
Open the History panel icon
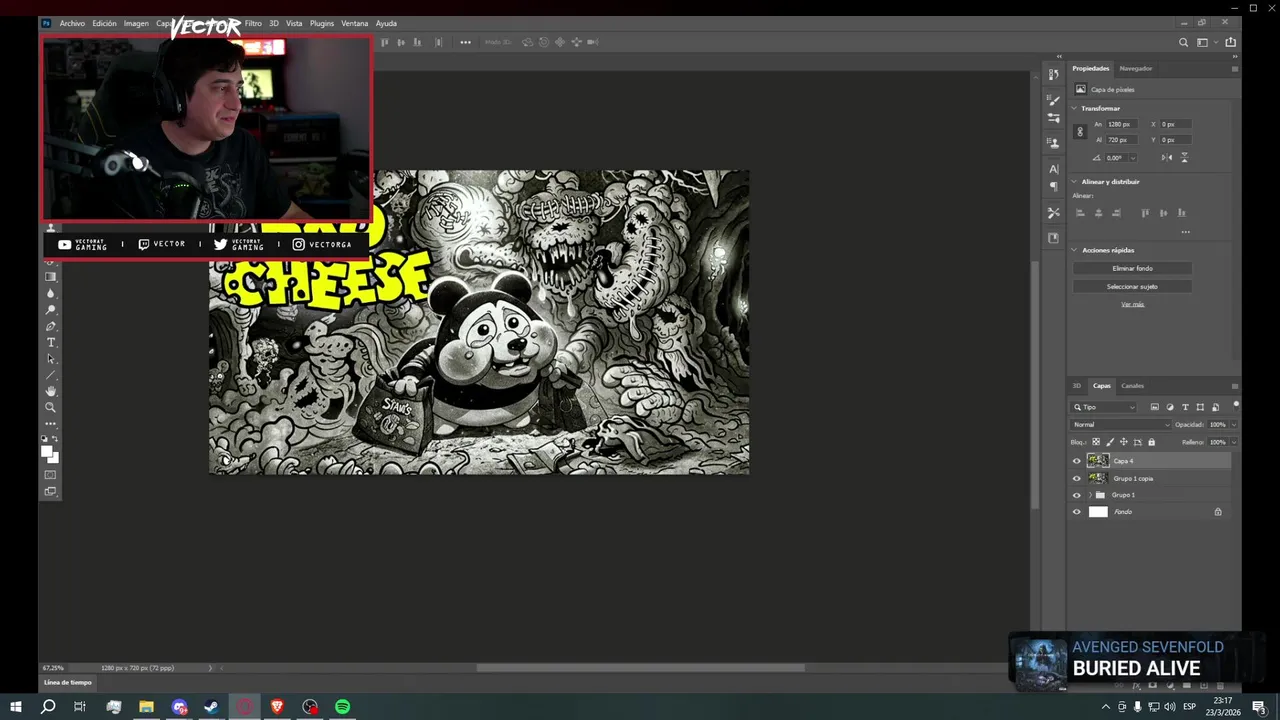(1053, 74)
